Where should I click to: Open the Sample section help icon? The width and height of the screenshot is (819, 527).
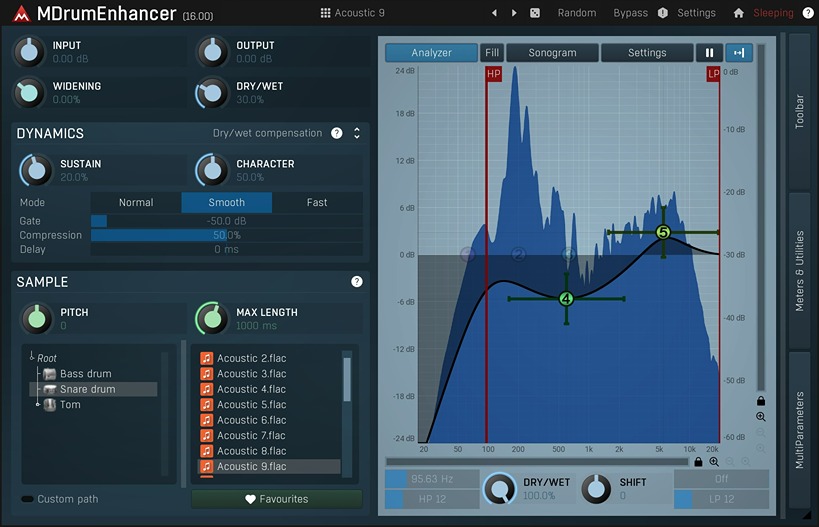tap(357, 282)
